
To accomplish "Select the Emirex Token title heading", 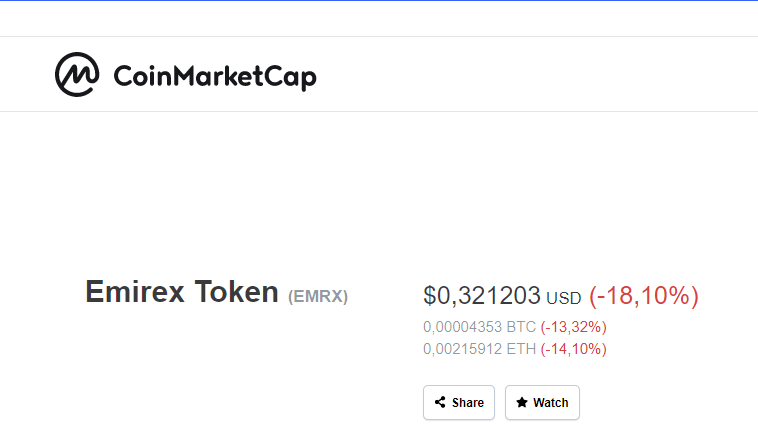I will pyautogui.click(x=182, y=292).
